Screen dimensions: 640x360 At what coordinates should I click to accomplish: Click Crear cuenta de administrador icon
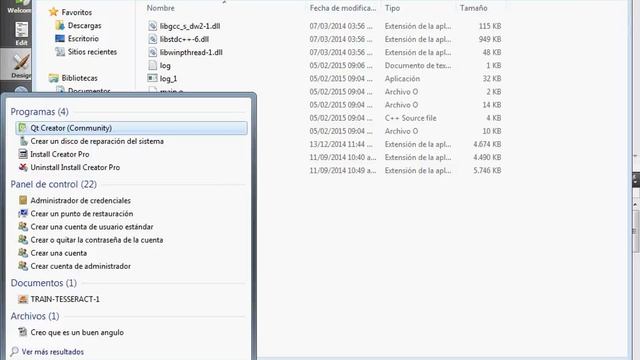[23, 266]
